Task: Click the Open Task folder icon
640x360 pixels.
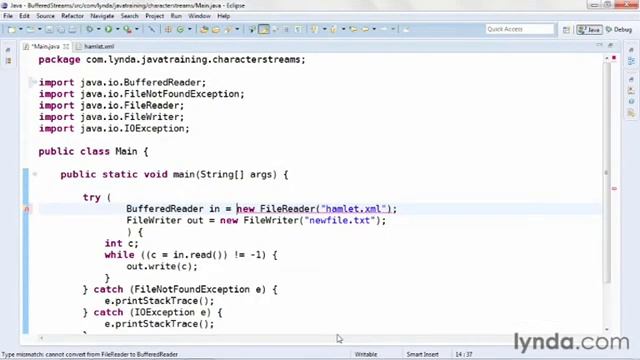Action: point(216,29)
